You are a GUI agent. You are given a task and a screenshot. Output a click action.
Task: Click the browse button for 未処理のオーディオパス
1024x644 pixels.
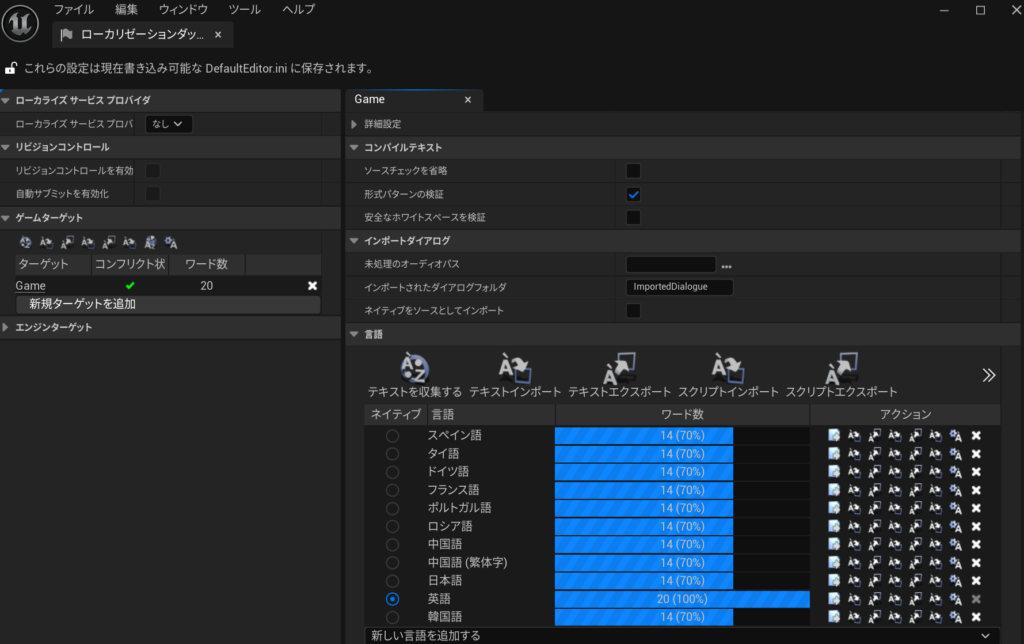[x=727, y=265]
